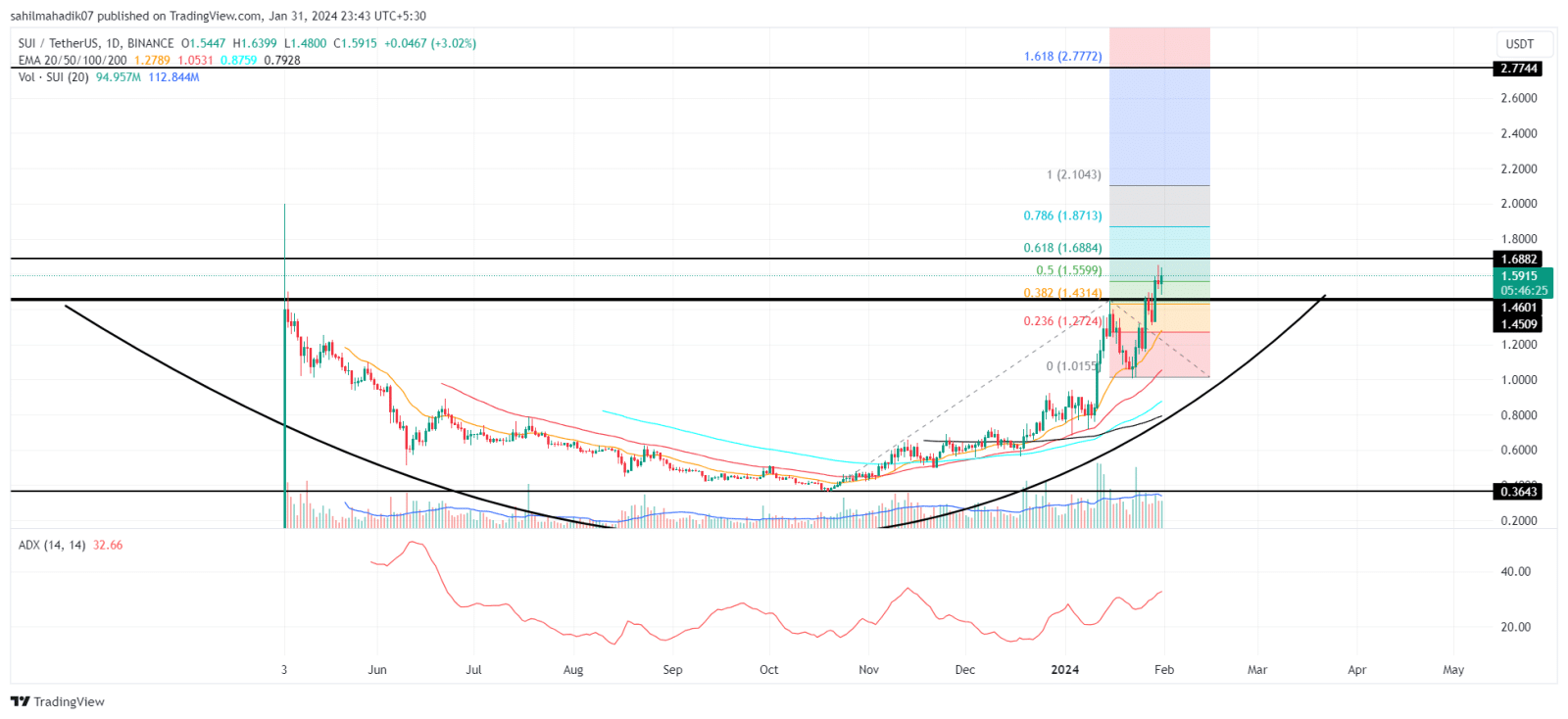Click the change value +0.0467 (+3.02%)
Viewport: 1568px width, 719px height.
point(429,43)
